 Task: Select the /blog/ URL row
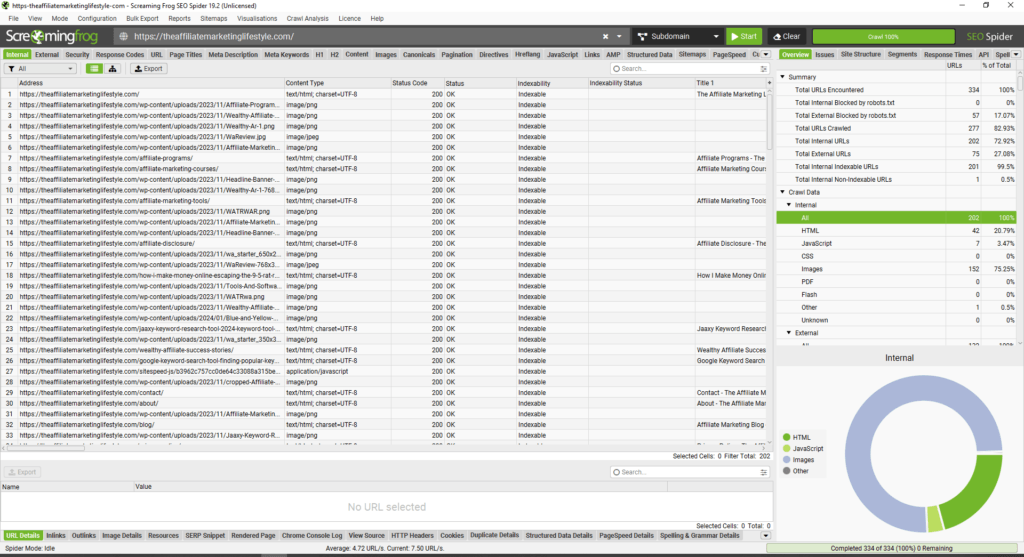pyautogui.click(x=385, y=425)
